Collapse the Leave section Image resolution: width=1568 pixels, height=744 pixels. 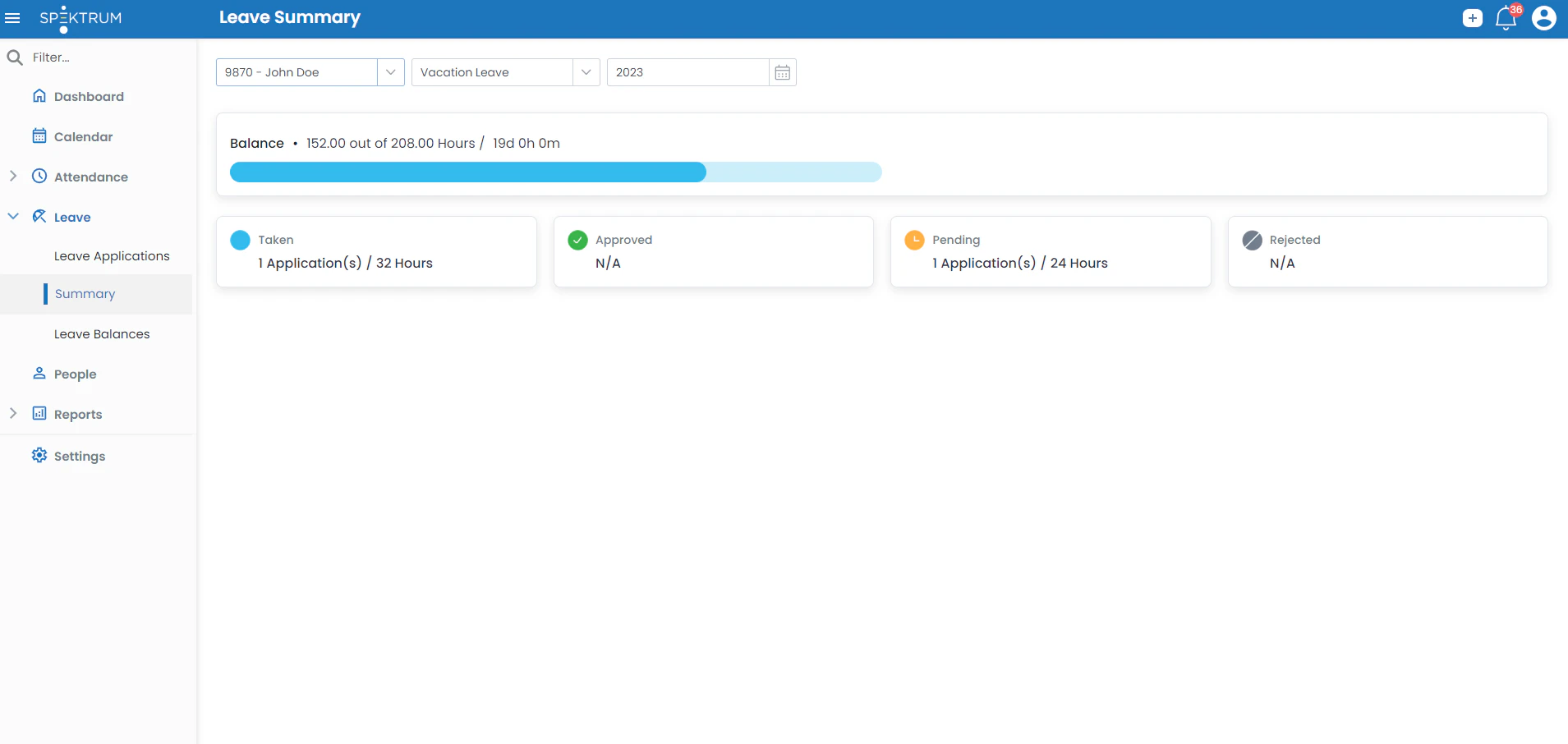12,216
